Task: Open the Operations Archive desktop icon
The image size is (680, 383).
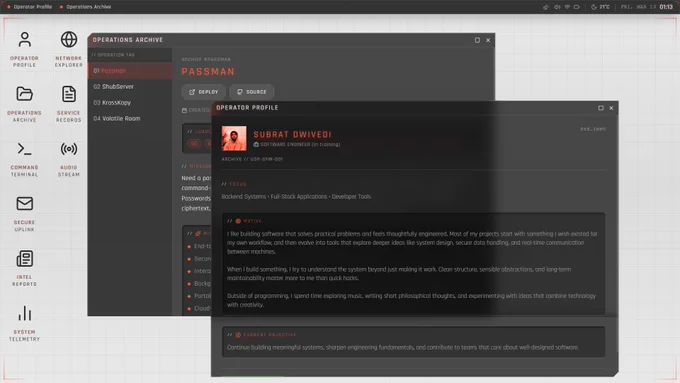Action: click(x=24, y=104)
